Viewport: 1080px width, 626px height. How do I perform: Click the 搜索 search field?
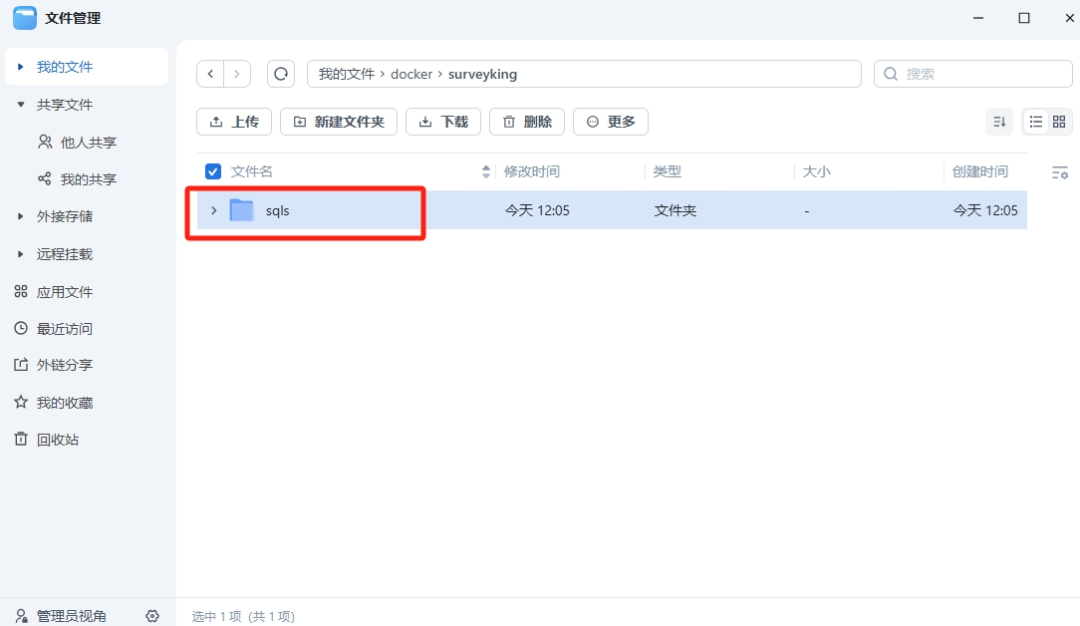tap(980, 74)
